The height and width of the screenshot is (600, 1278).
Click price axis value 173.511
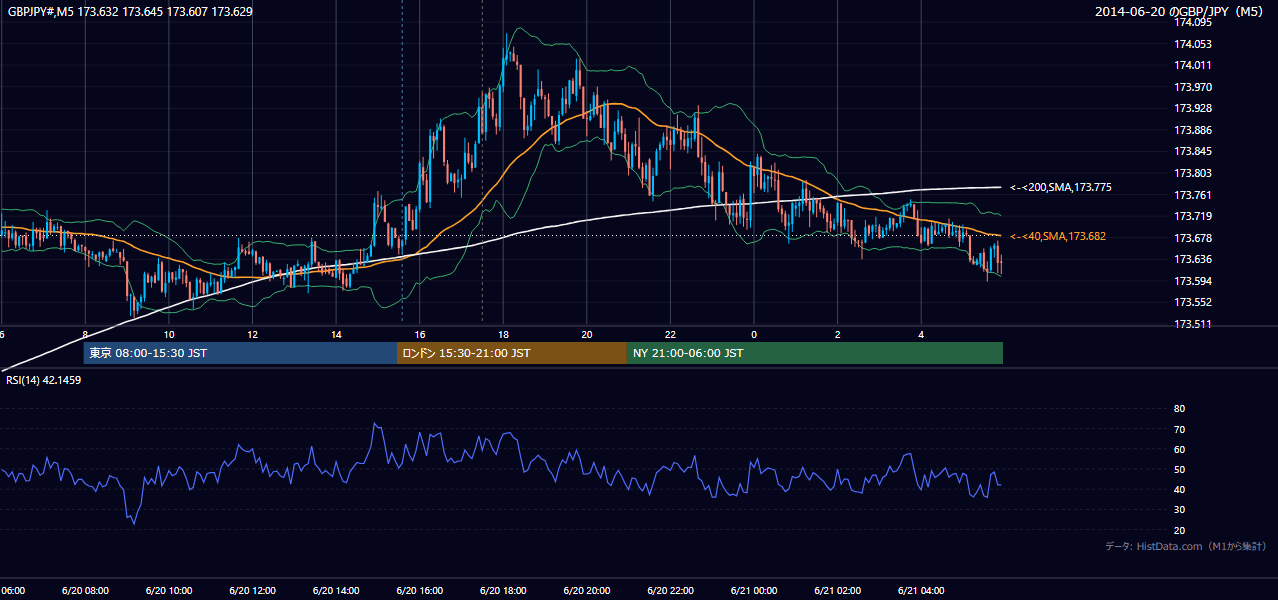[x=1192, y=324]
